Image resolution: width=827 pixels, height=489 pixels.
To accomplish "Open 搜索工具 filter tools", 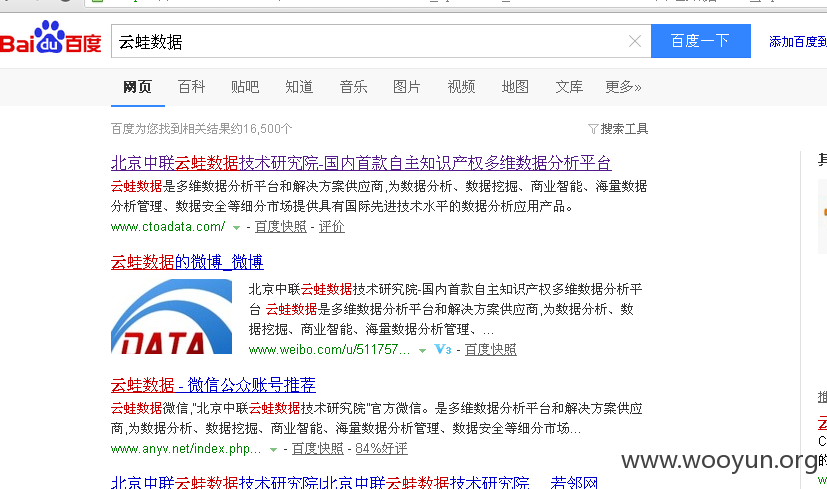I will click(618, 129).
